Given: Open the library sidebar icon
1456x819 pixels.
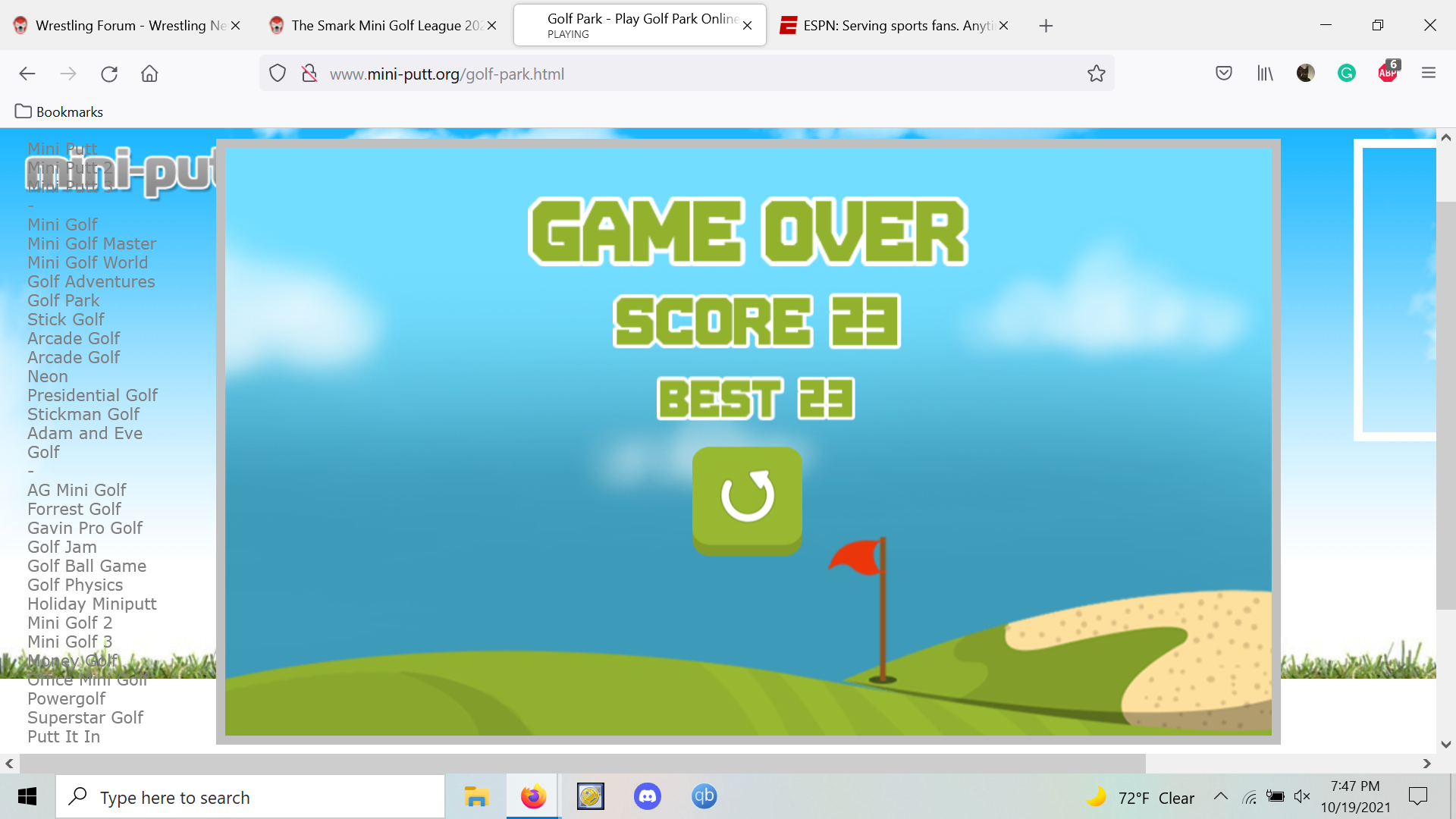Looking at the screenshot, I should [1265, 74].
